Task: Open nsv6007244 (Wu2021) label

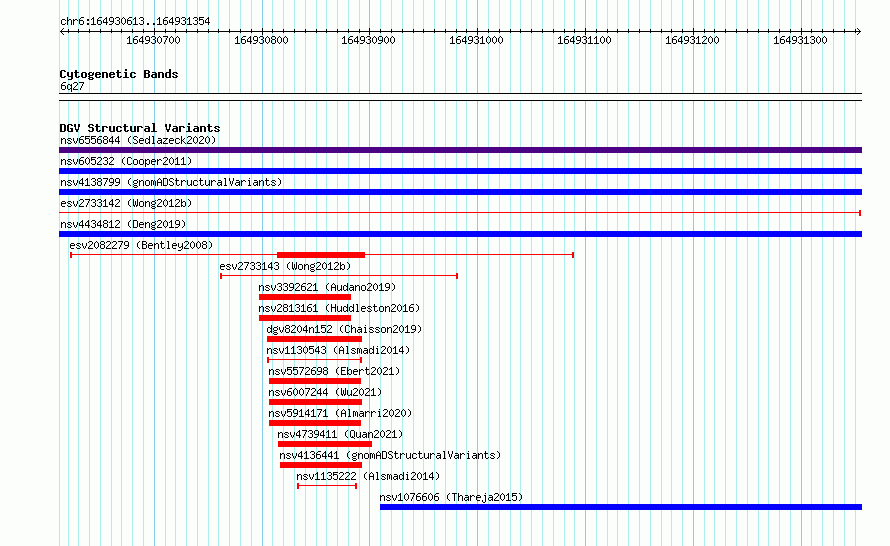Action: (325, 392)
